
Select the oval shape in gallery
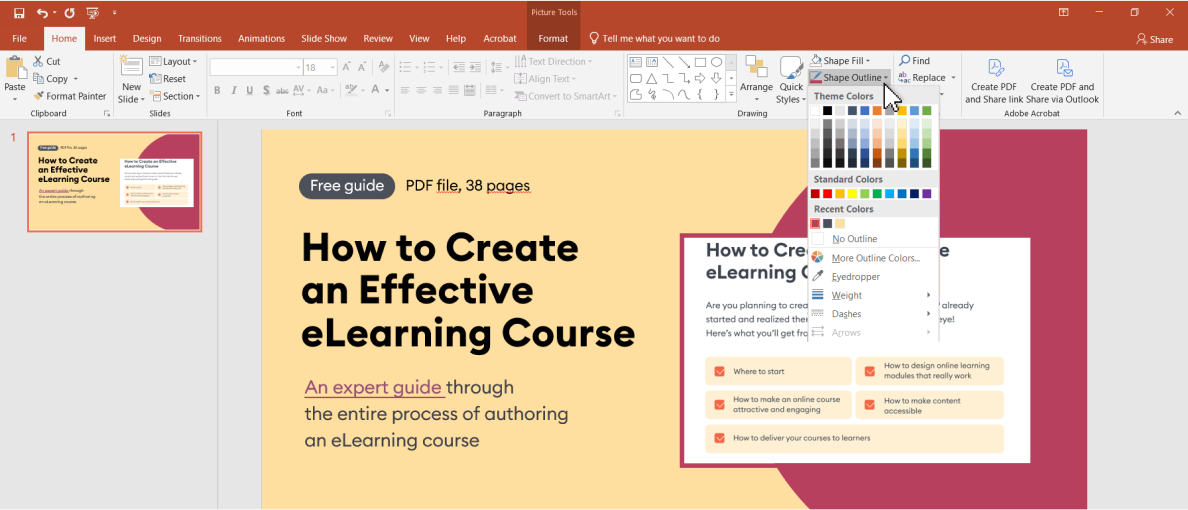(716, 62)
